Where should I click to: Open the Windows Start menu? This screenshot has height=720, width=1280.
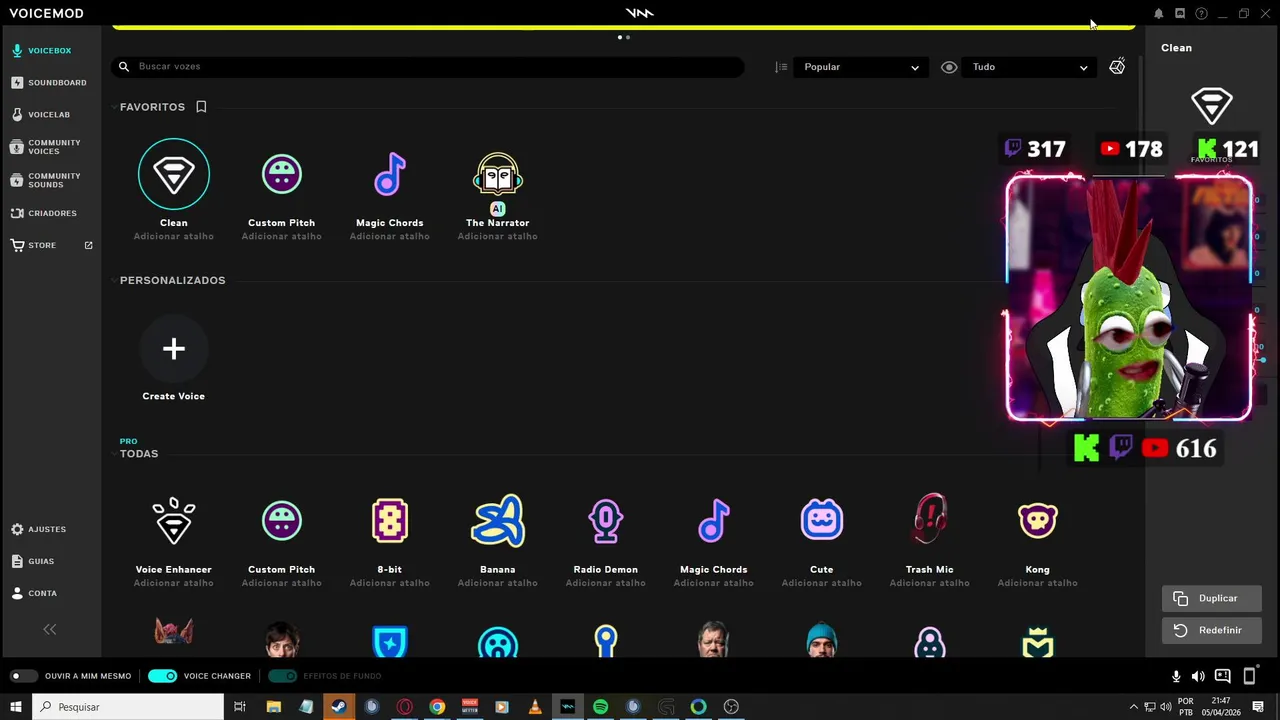click(16, 707)
